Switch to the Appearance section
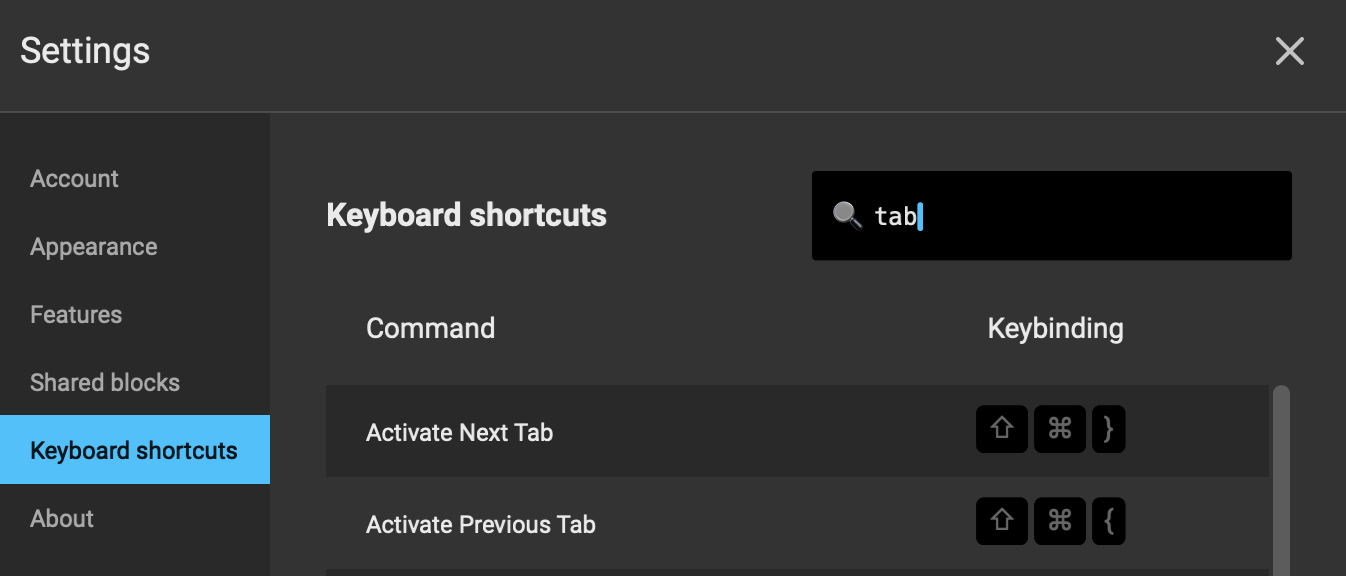The image size is (1346, 576). point(93,246)
